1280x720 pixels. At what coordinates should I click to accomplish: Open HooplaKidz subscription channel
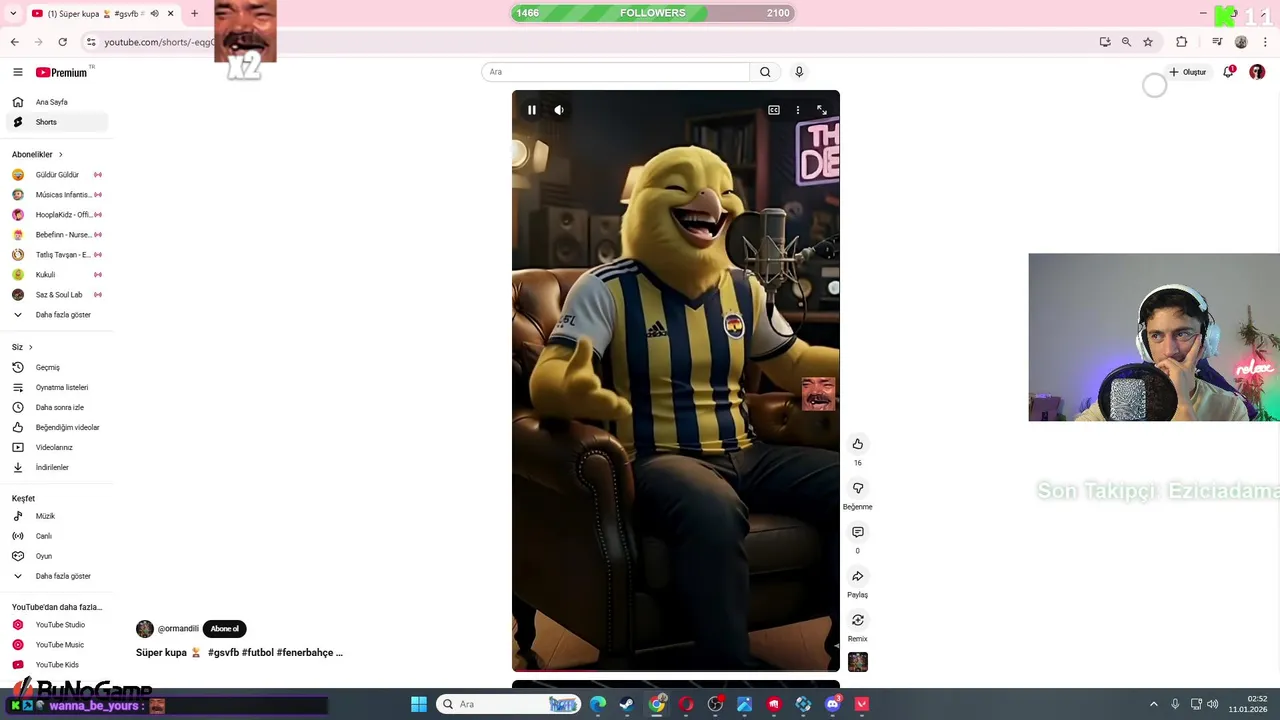(57, 215)
